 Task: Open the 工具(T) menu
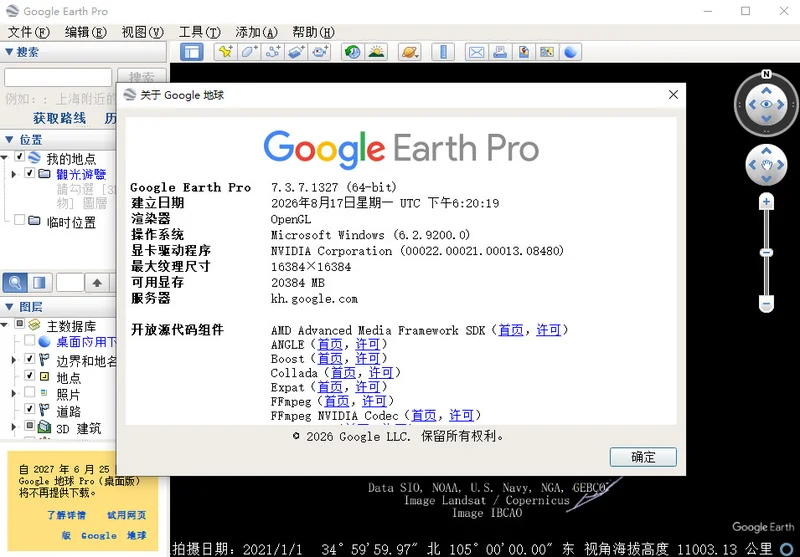199,32
